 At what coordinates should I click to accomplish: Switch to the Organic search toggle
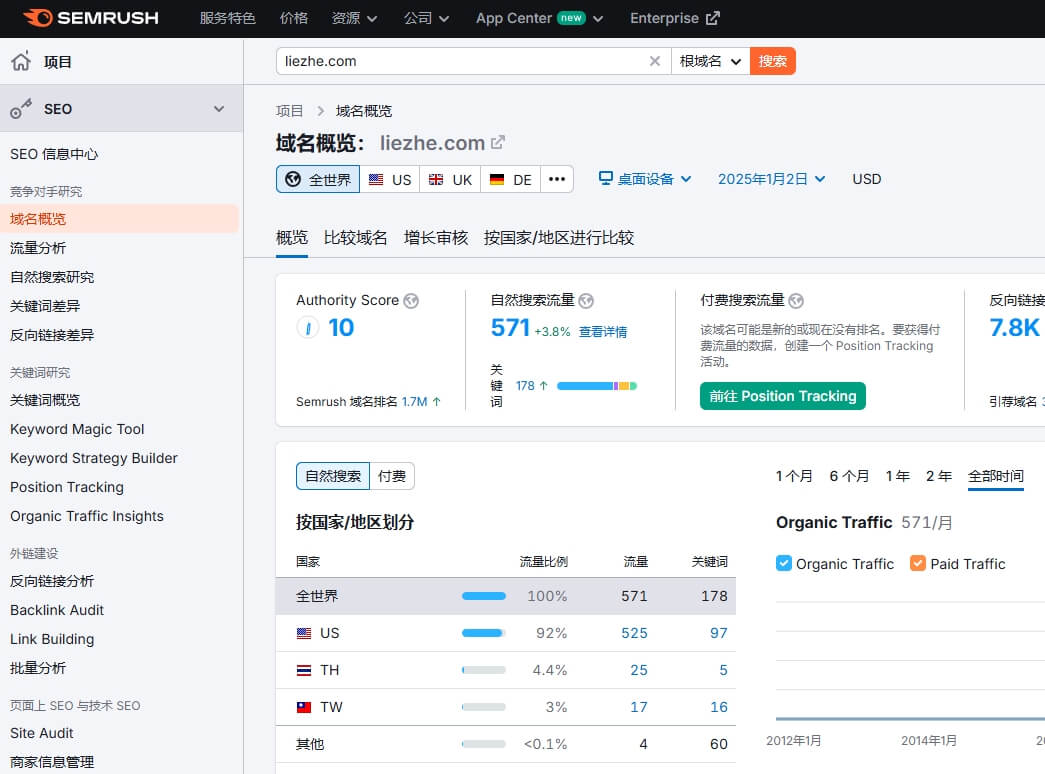333,476
